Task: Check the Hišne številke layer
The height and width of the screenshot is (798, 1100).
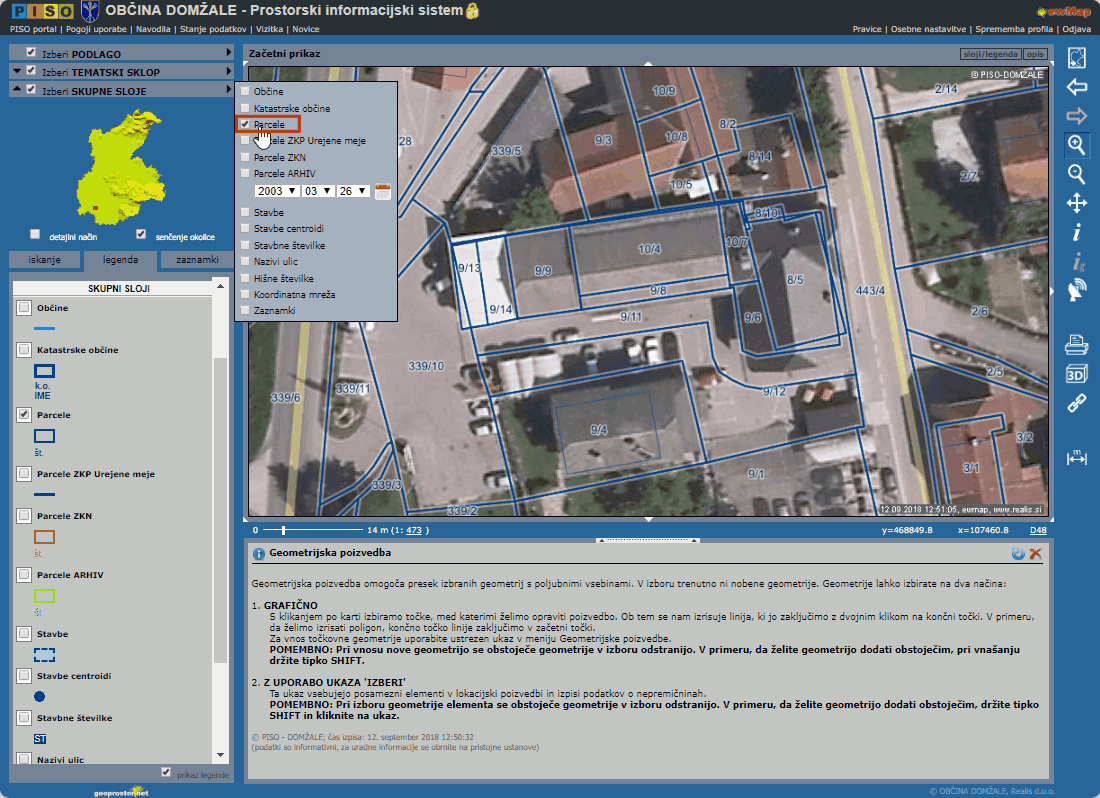Action: 245,279
